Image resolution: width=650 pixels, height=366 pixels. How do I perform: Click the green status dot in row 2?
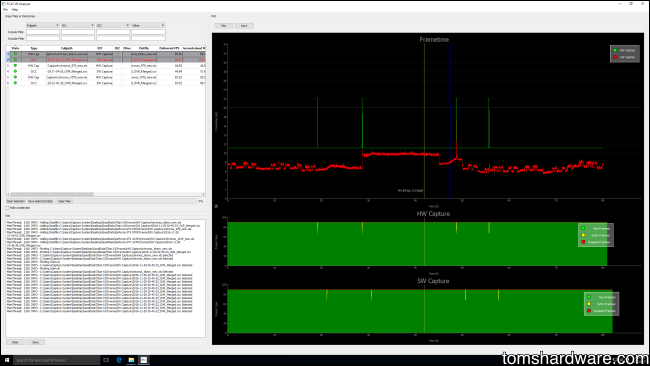[15, 60]
